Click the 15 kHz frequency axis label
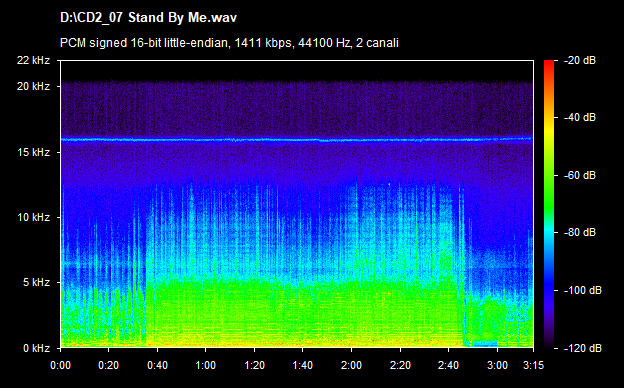Viewport: 624px width, 388px height. point(33,152)
